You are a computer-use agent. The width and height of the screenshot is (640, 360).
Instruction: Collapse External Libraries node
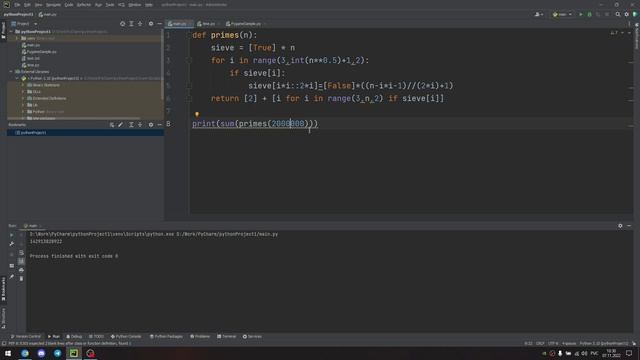11,71
